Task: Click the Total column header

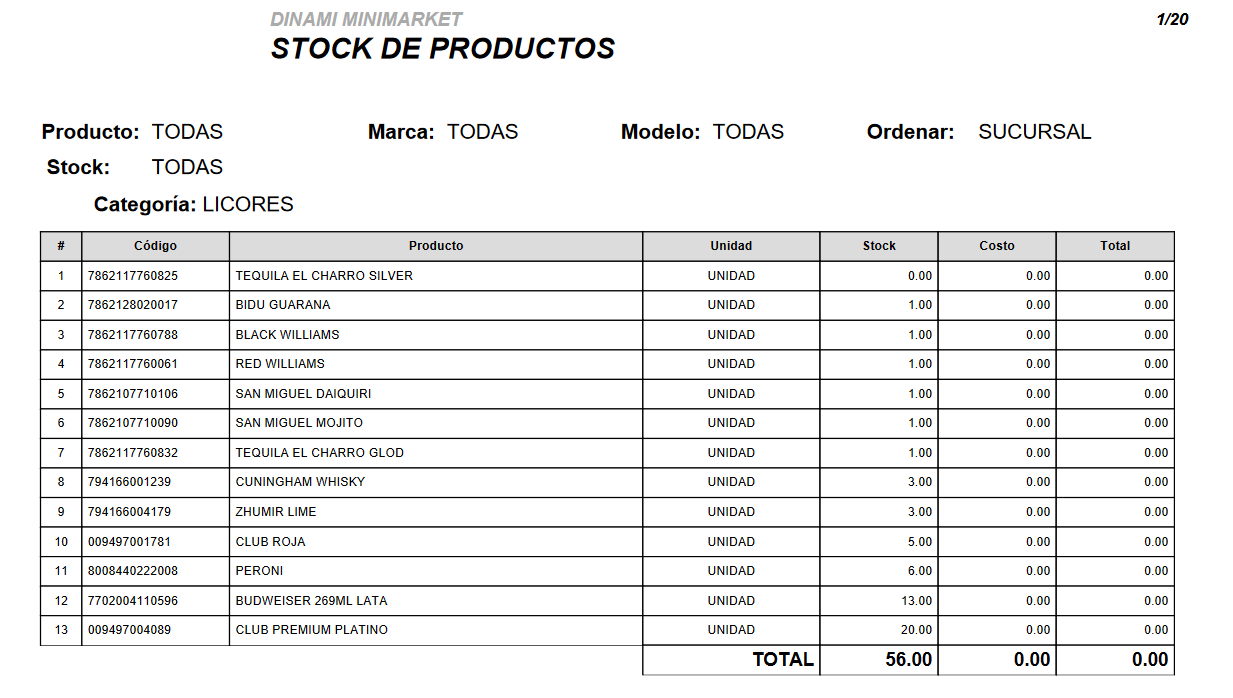Action: (x=1115, y=246)
